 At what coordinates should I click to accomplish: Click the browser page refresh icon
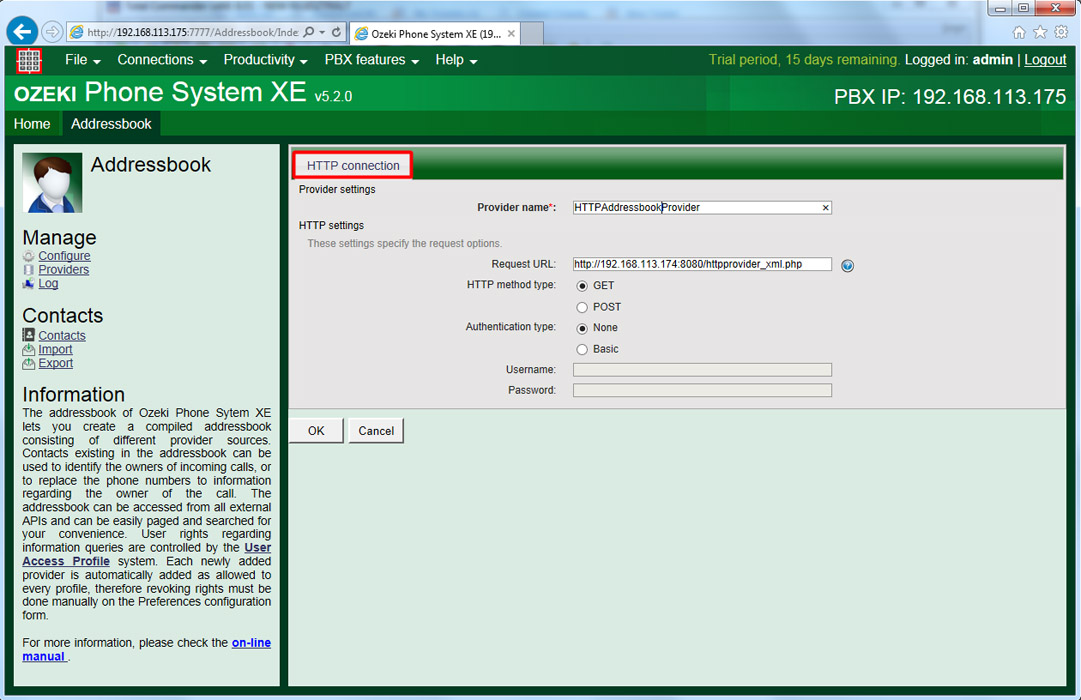[x=336, y=32]
